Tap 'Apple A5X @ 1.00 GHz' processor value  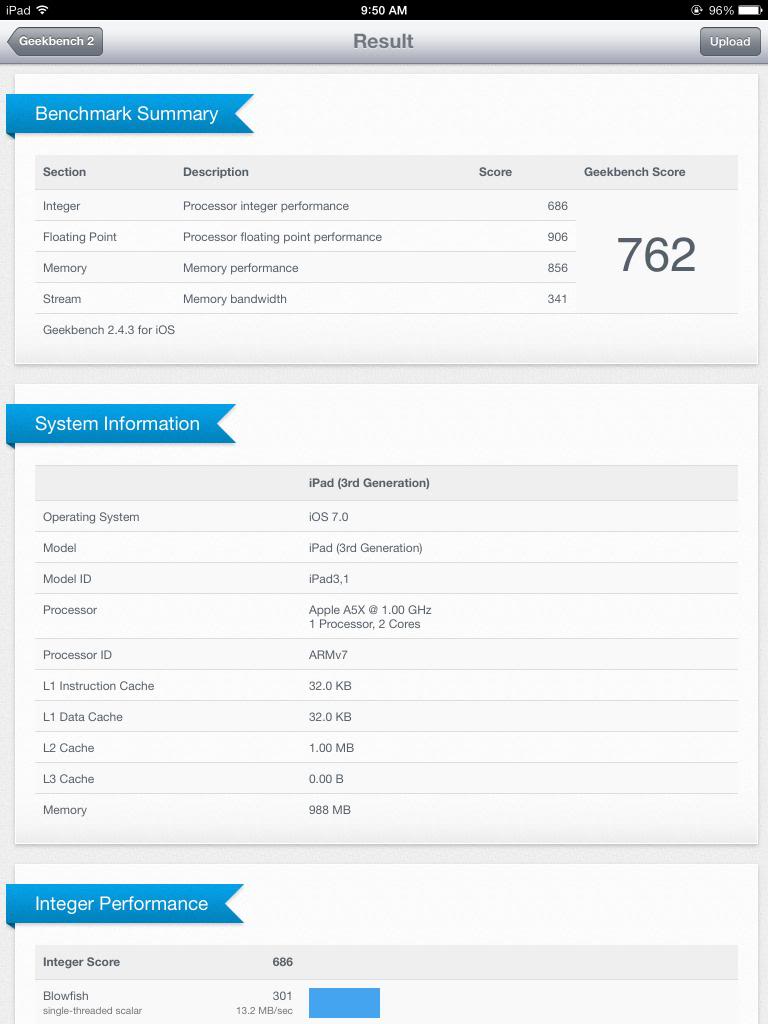(x=370, y=610)
